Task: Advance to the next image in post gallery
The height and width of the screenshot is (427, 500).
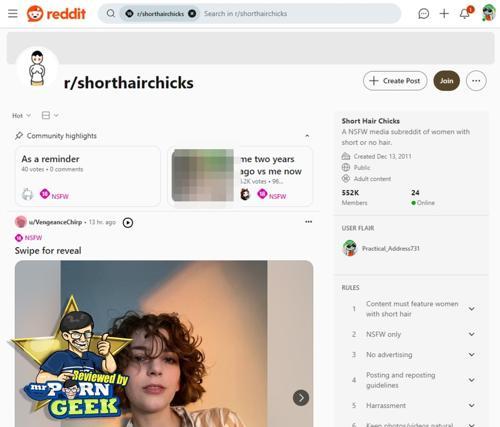Action: pos(301,398)
